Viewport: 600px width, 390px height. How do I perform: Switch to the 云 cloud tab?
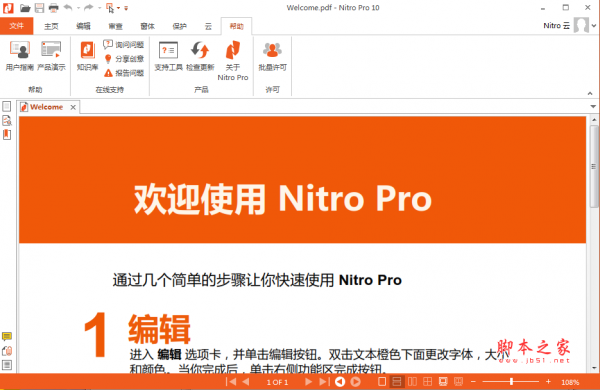tap(208, 26)
